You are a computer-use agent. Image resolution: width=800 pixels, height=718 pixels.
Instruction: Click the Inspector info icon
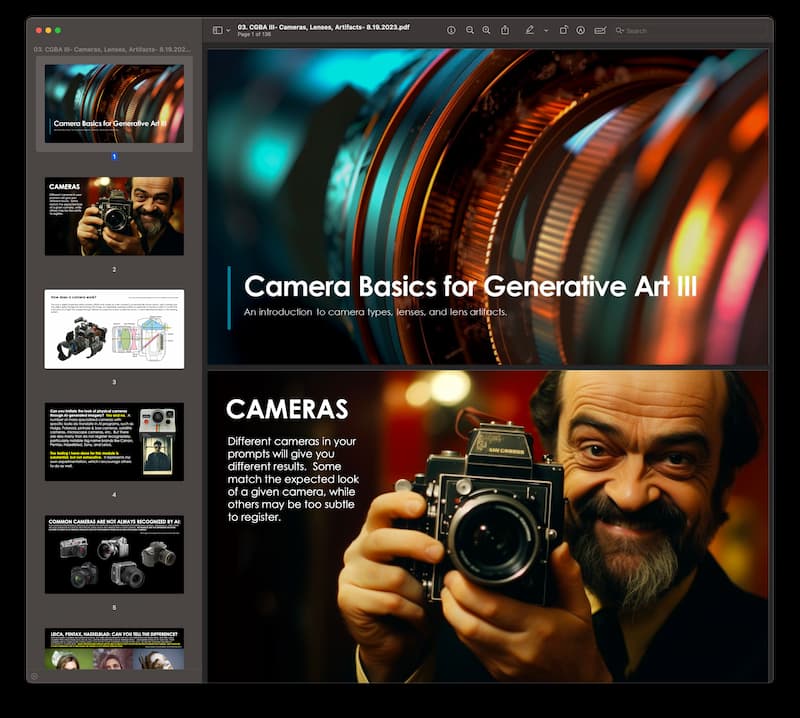tap(451, 31)
